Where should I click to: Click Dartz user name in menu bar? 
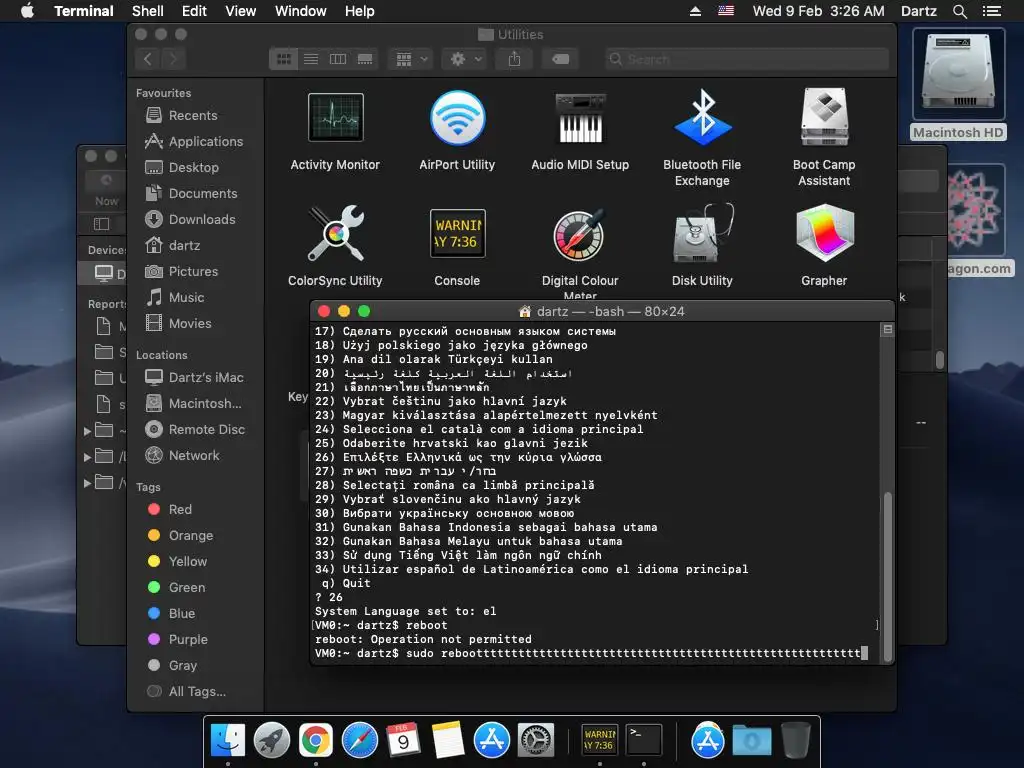tap(918, 11)
